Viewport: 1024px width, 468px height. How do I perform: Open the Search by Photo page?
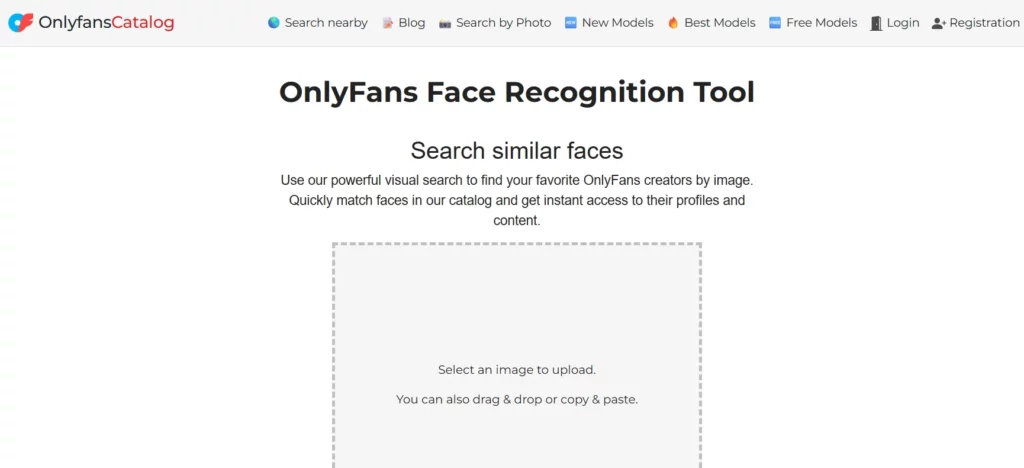[503, 23]
